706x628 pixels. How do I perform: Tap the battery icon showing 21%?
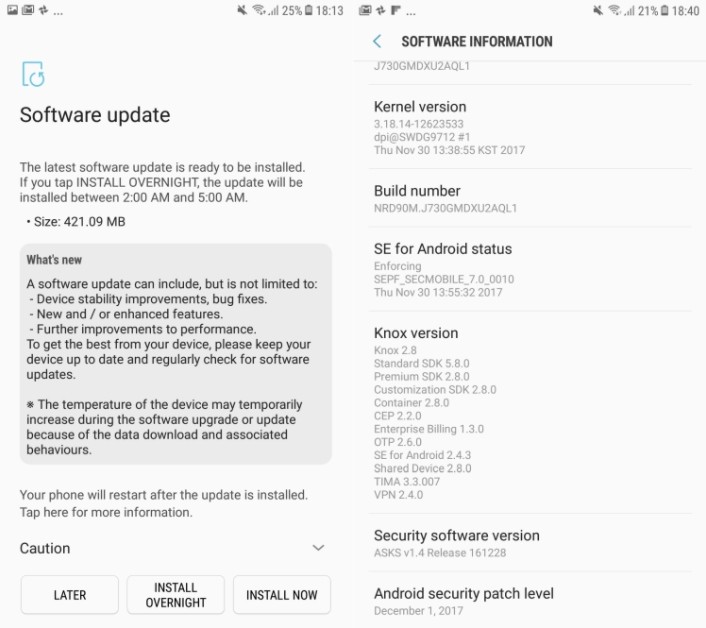(665, 10)
